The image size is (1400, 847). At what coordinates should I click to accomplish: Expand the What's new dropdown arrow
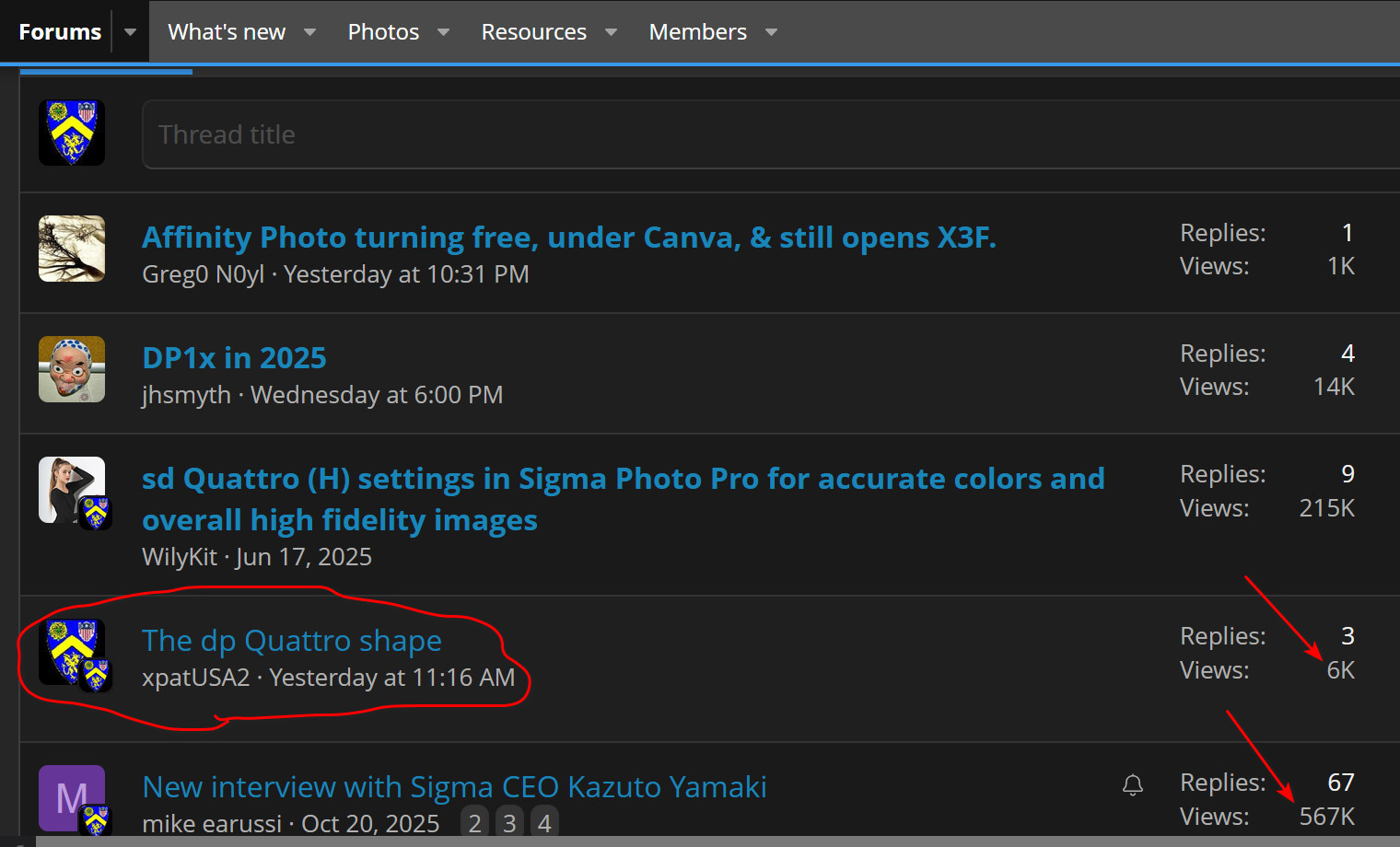(310, 32)
